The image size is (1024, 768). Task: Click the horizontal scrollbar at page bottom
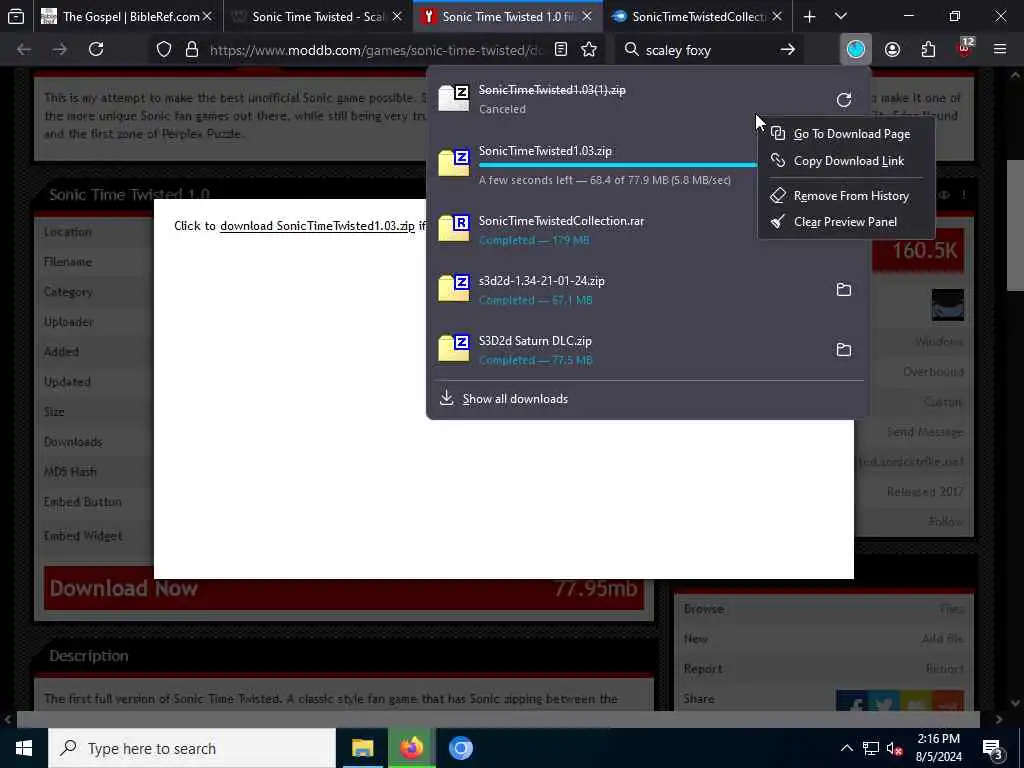(x=498, y=719)
